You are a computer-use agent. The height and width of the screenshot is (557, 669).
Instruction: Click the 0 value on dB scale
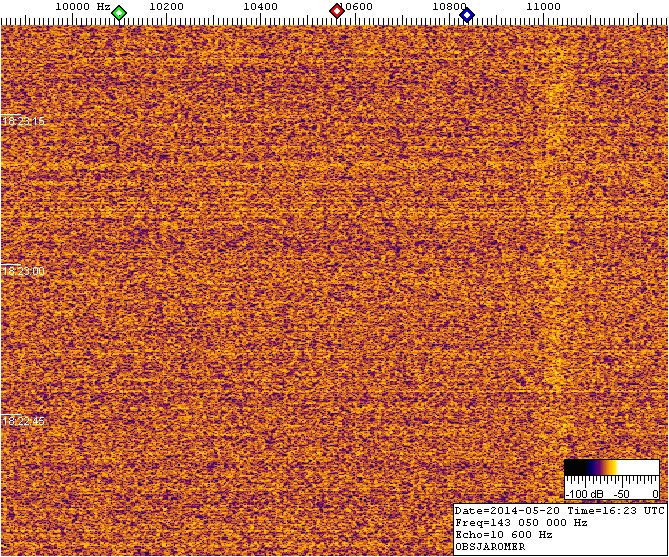point(654,494)
